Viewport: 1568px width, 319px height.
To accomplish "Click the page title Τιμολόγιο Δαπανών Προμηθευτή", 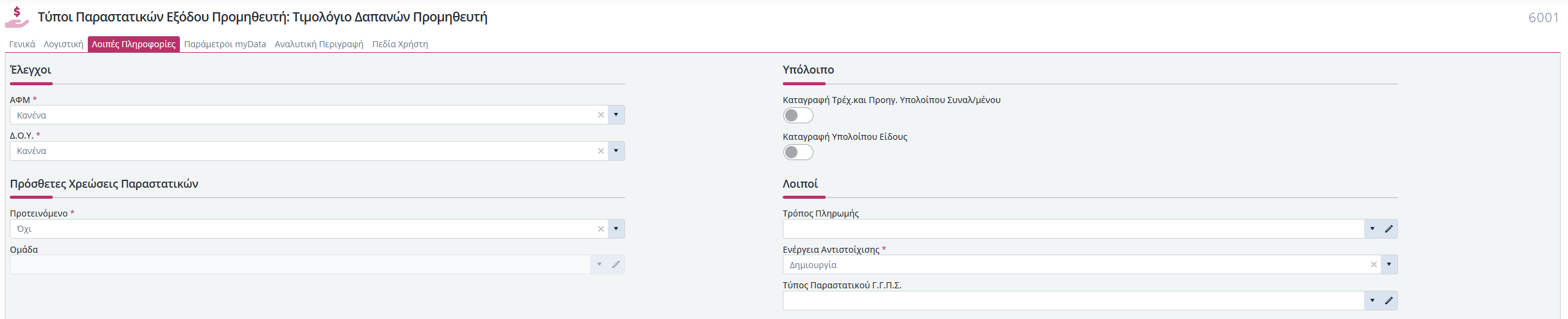I will [390, 17].
